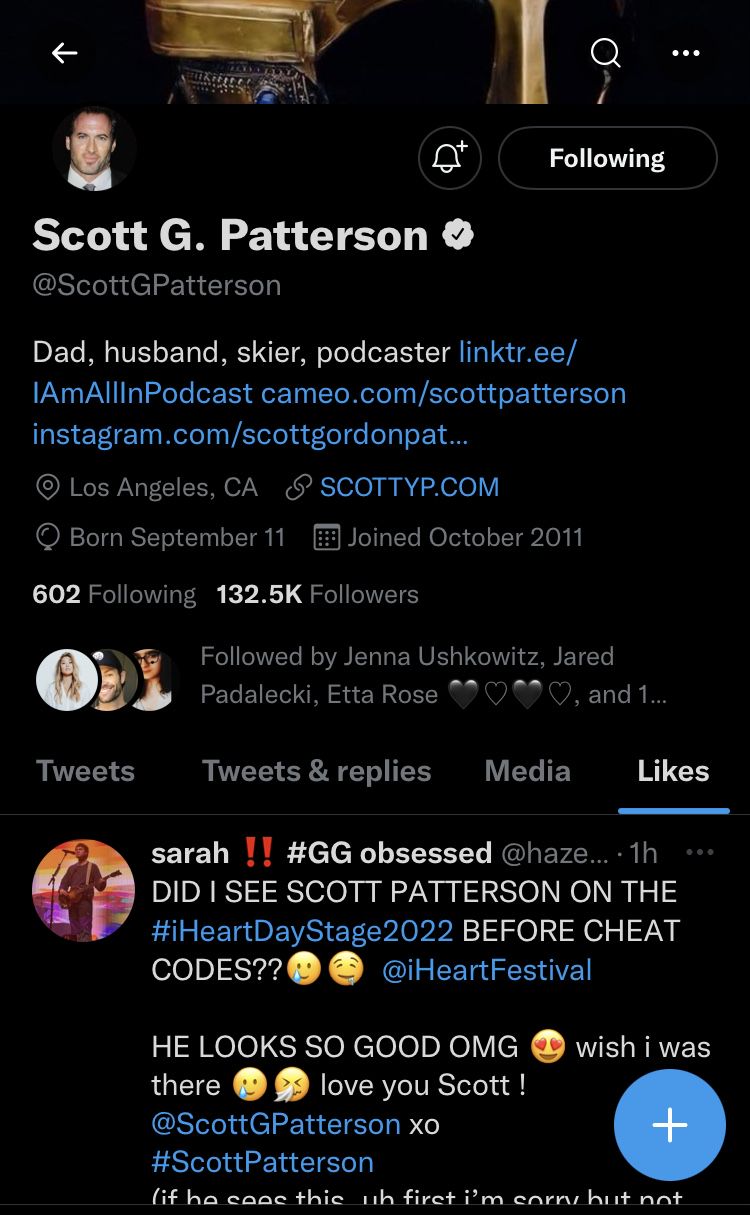Switch to the Tweets & replies tab

coord(316,771)
